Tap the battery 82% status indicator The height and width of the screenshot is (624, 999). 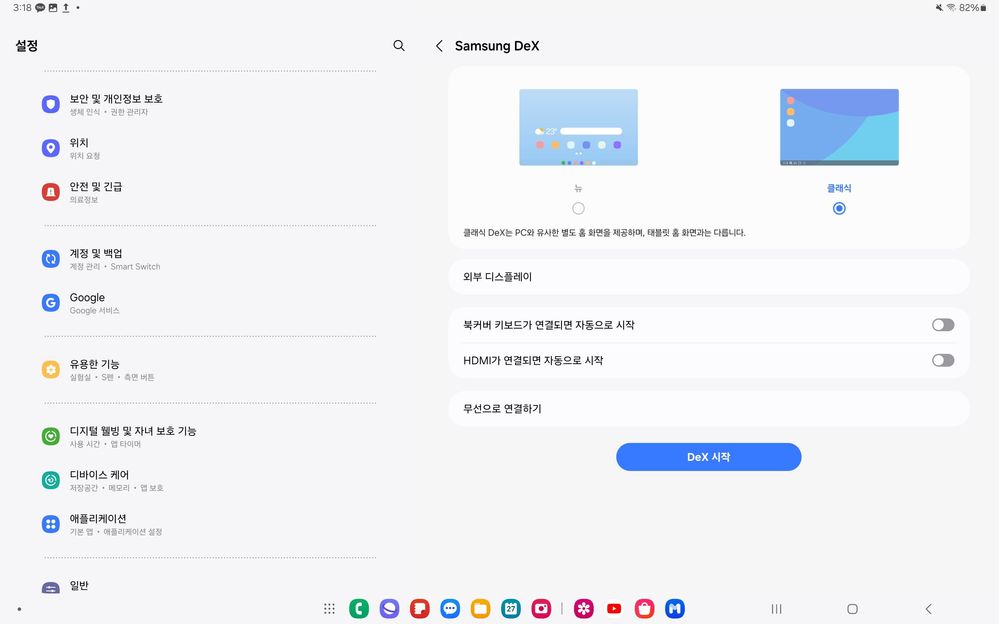click(x=973, y=8)
